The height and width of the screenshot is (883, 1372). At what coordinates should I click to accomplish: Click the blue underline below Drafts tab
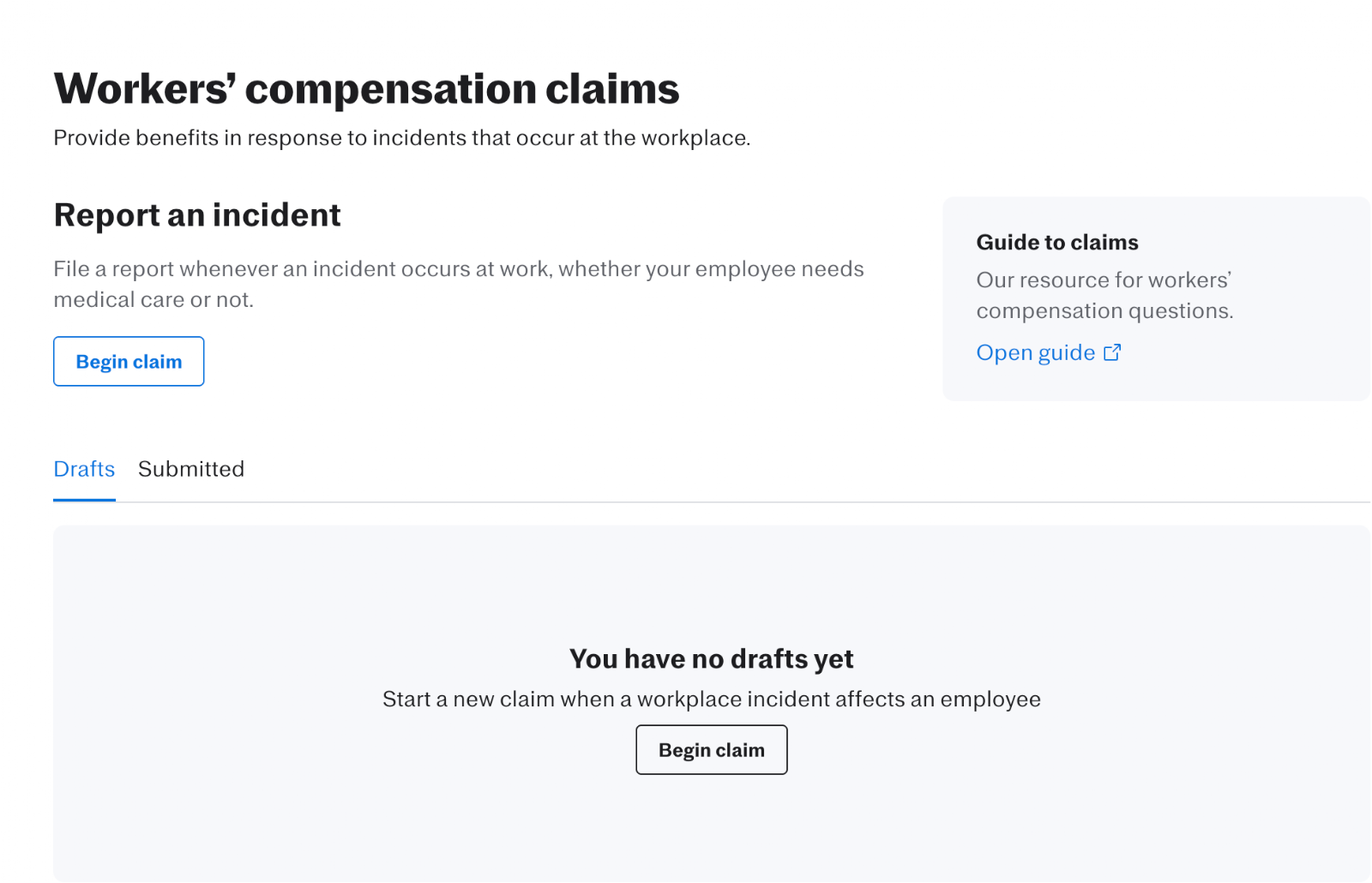click(84, 500)
